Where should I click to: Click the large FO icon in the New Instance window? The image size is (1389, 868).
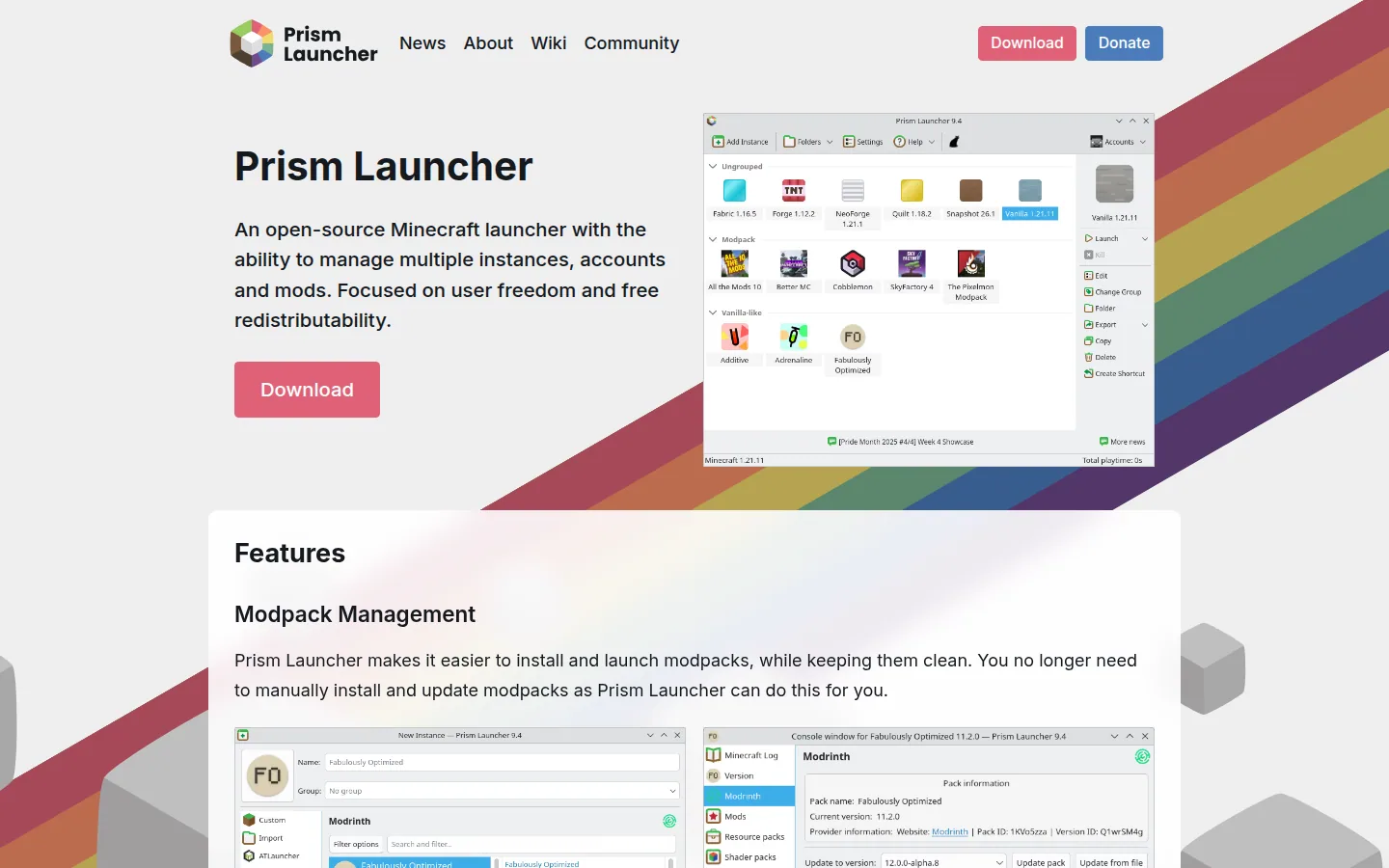(x=267, y=775)
